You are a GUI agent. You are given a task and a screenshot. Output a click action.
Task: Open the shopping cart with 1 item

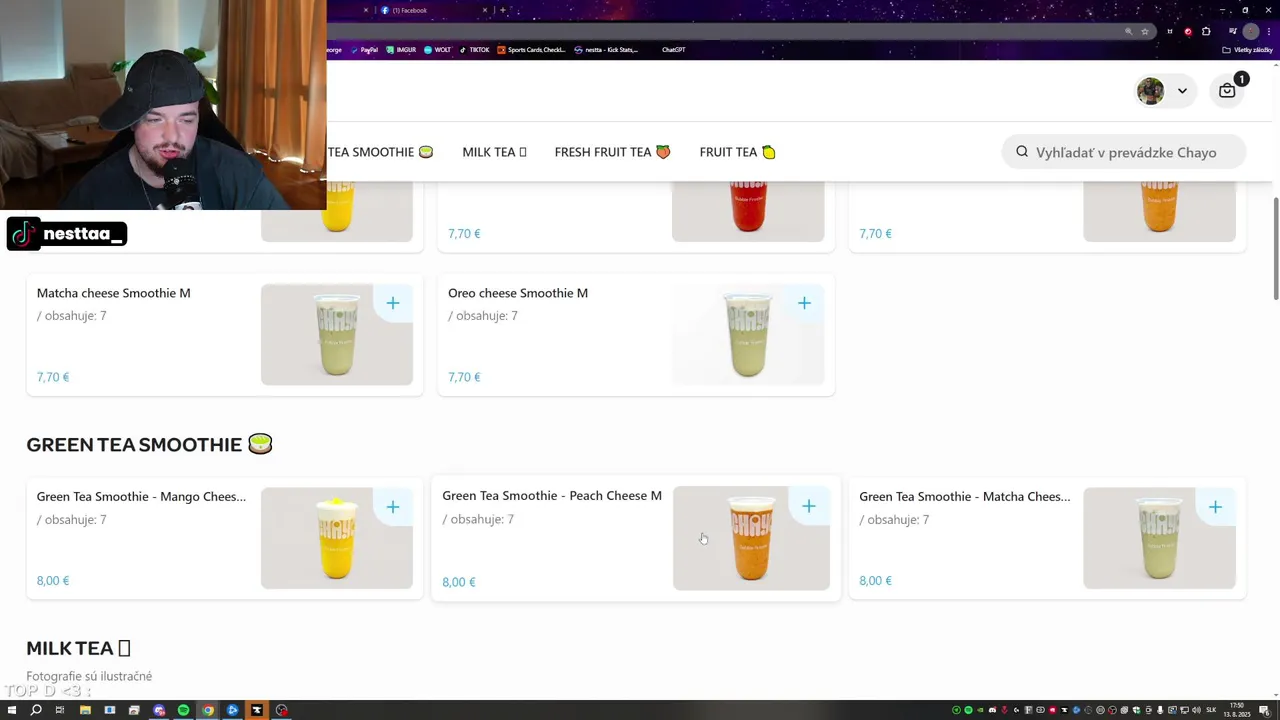tap(1227, 91)
